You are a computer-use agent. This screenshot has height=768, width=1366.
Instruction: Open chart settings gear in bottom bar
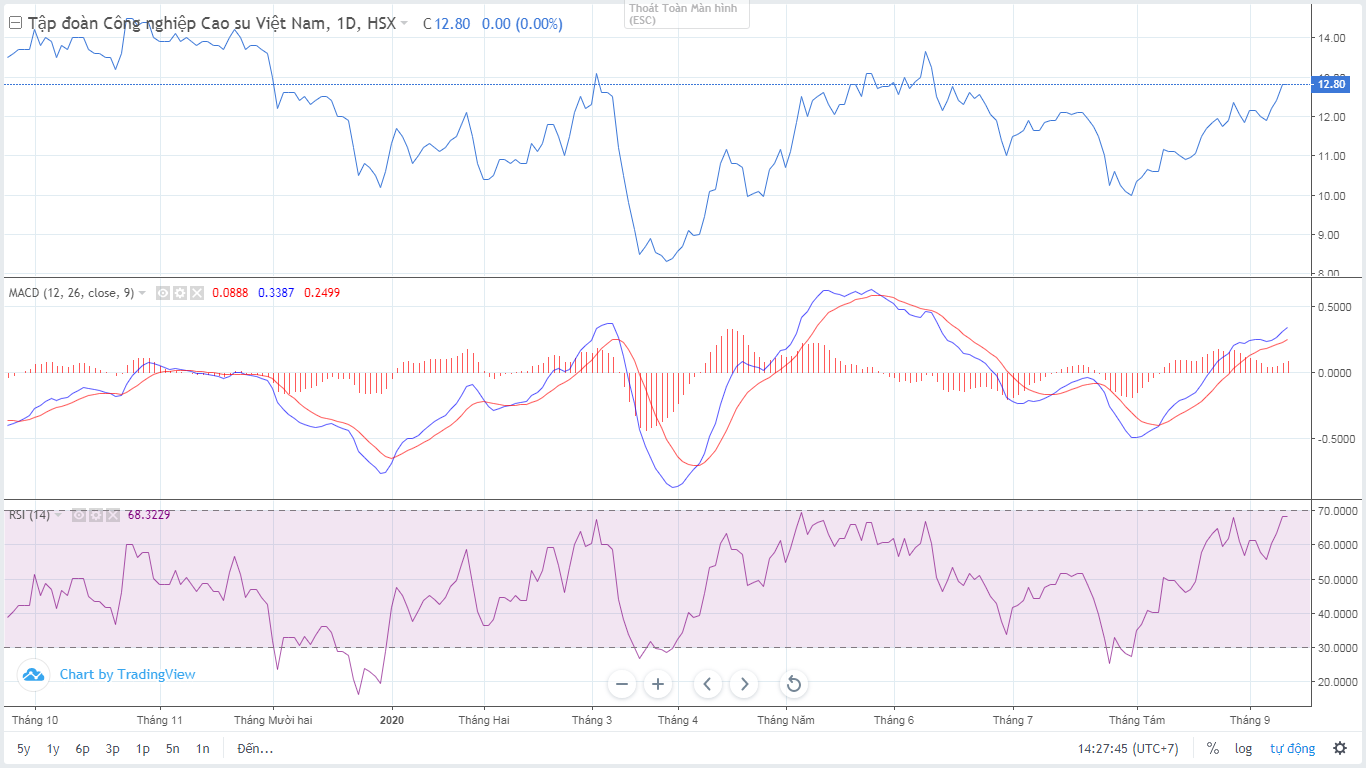[x=1339, y=748]
